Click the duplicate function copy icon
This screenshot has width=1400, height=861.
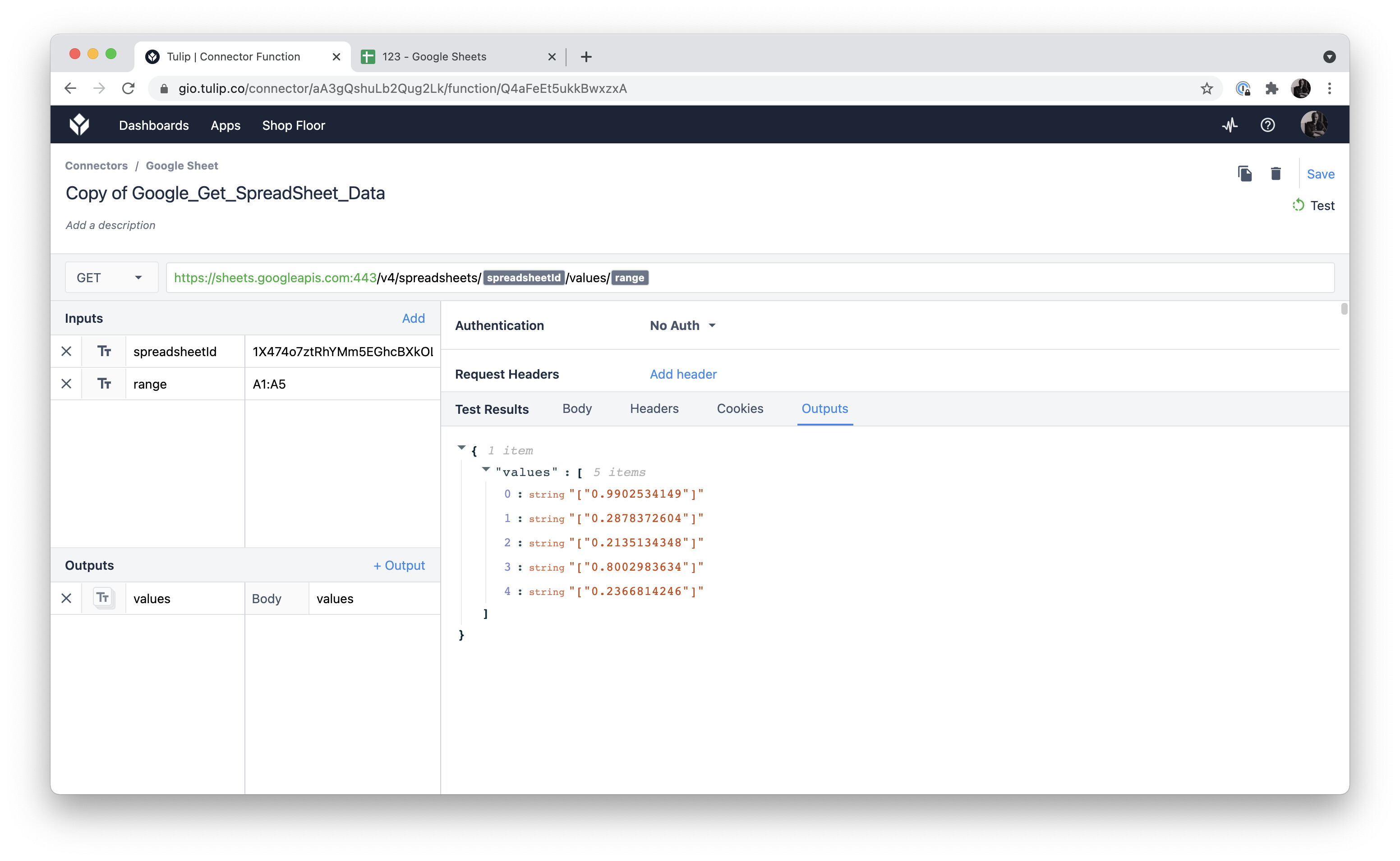tap(1244, 174)
